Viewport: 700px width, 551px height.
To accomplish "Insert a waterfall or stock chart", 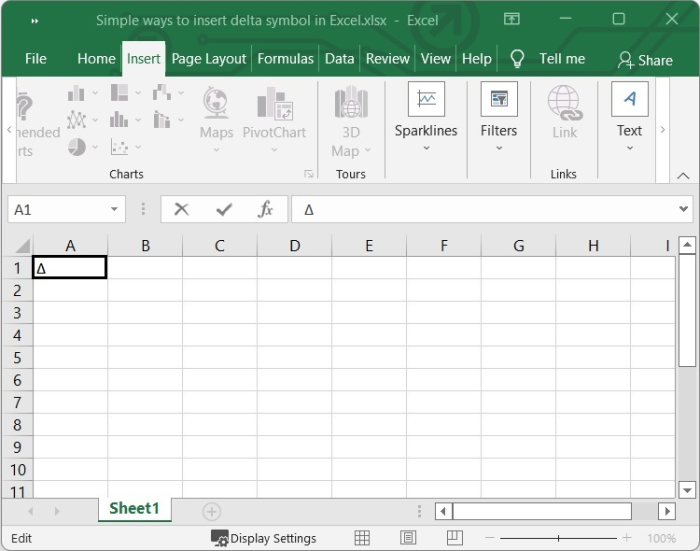I will [x=162, y=93].
